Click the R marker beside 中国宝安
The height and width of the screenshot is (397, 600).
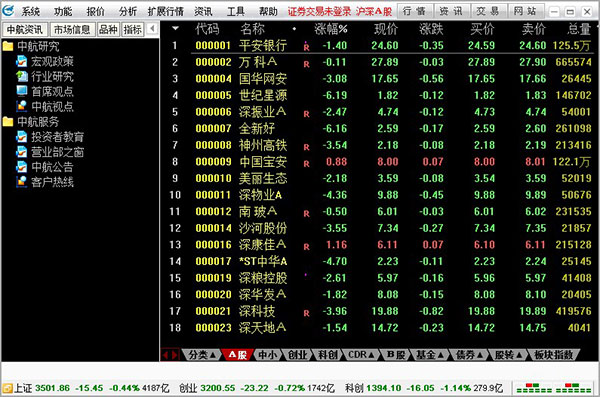[307, 164]
